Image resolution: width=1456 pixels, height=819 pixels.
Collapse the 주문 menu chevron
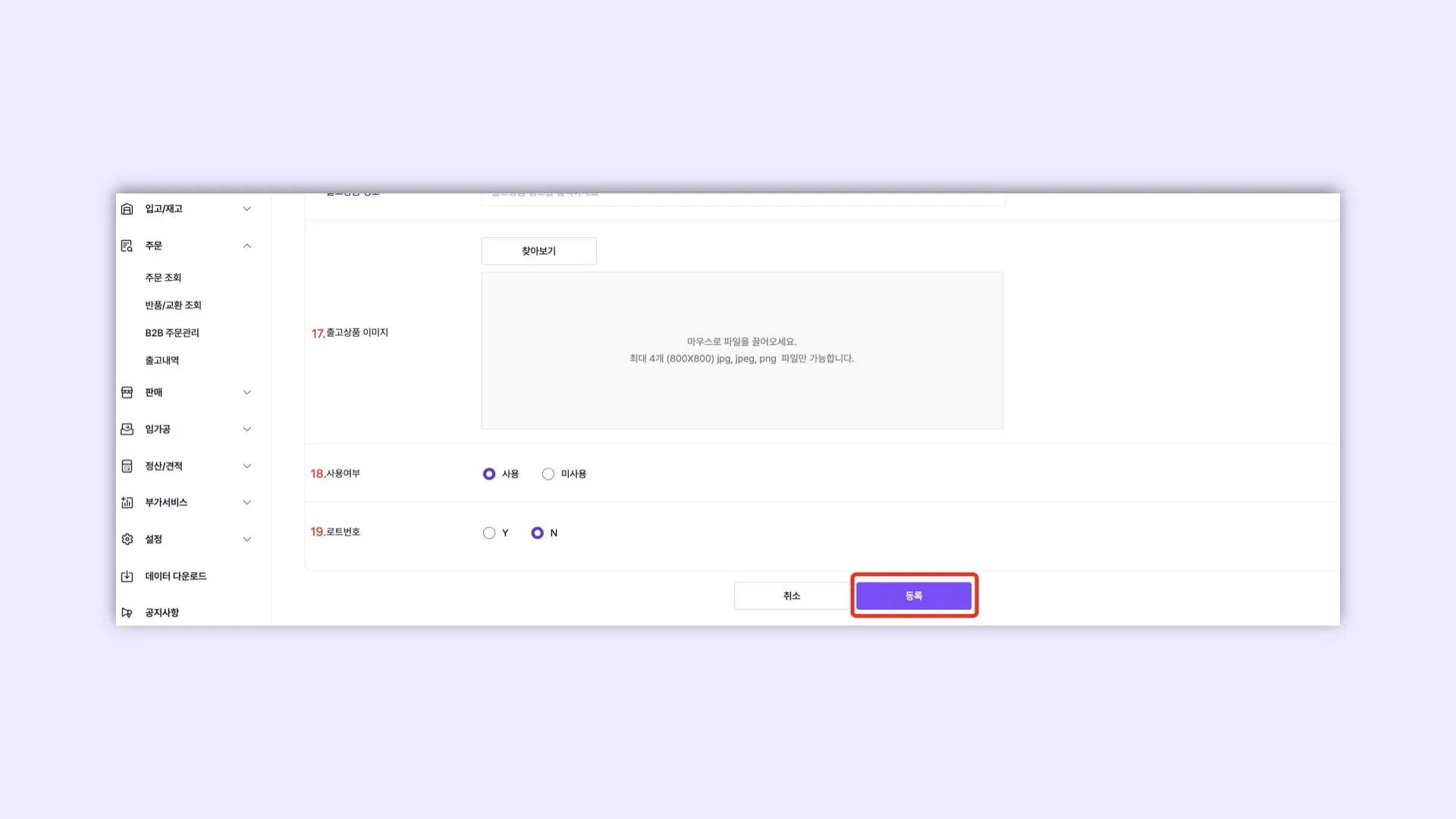(247, 246)
